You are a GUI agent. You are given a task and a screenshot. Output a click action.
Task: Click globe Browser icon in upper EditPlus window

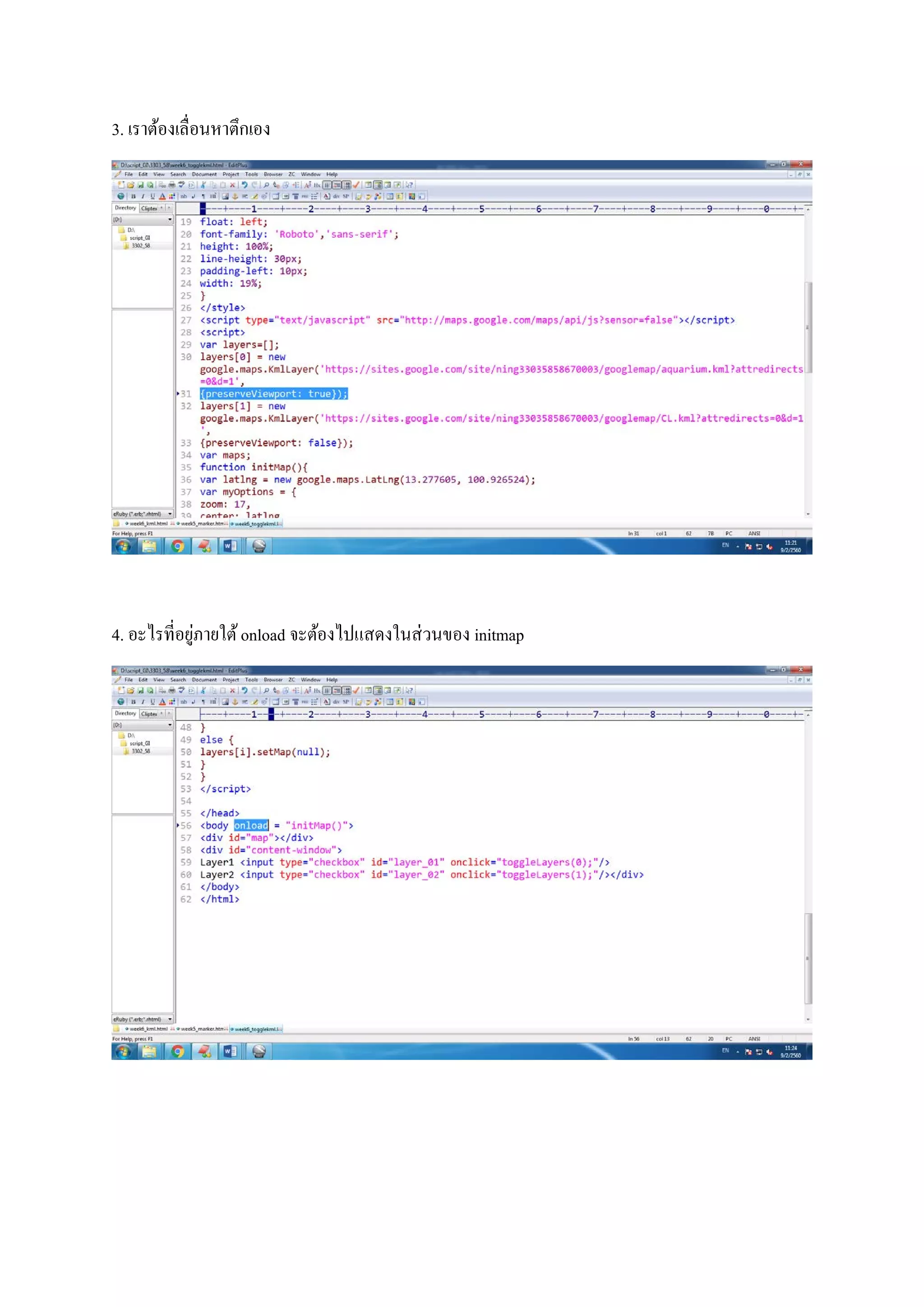click(x=120, y=196)
